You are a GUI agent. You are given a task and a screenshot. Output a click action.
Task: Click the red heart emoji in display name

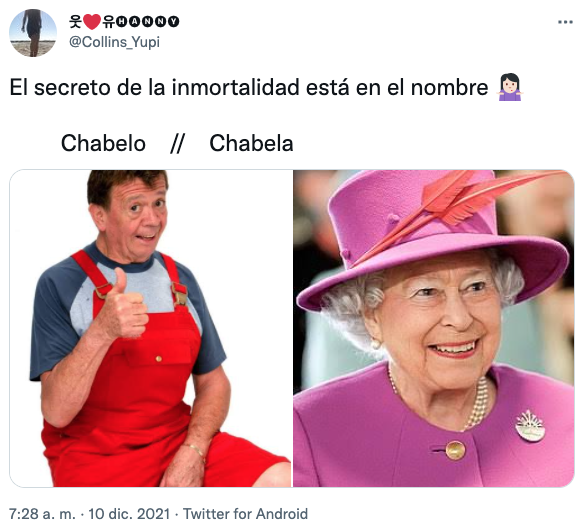pyautogui.click(x=92, y=22)
